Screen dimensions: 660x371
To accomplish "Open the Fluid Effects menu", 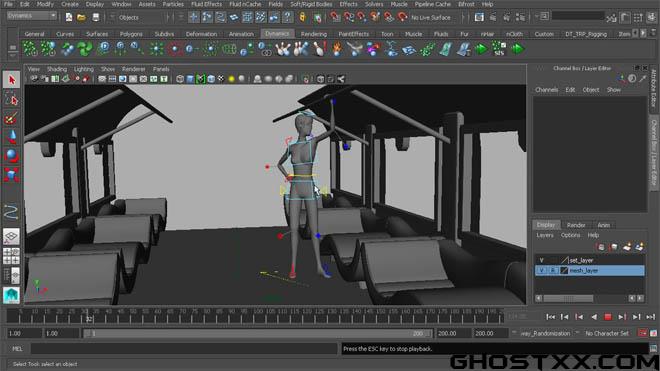I will click(x=206, y=4).
